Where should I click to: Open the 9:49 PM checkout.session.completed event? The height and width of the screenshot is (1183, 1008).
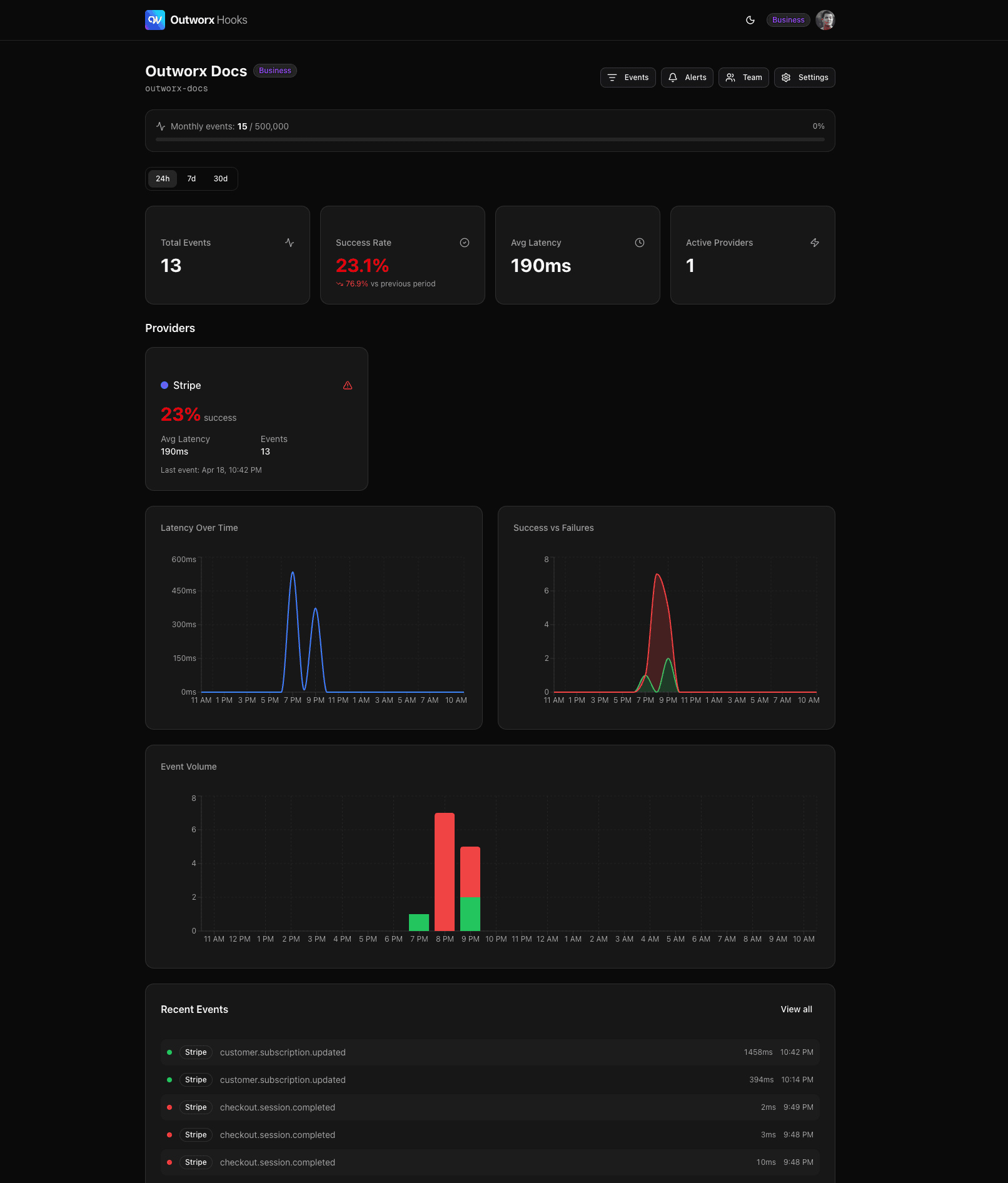(x=490, y=1107)
